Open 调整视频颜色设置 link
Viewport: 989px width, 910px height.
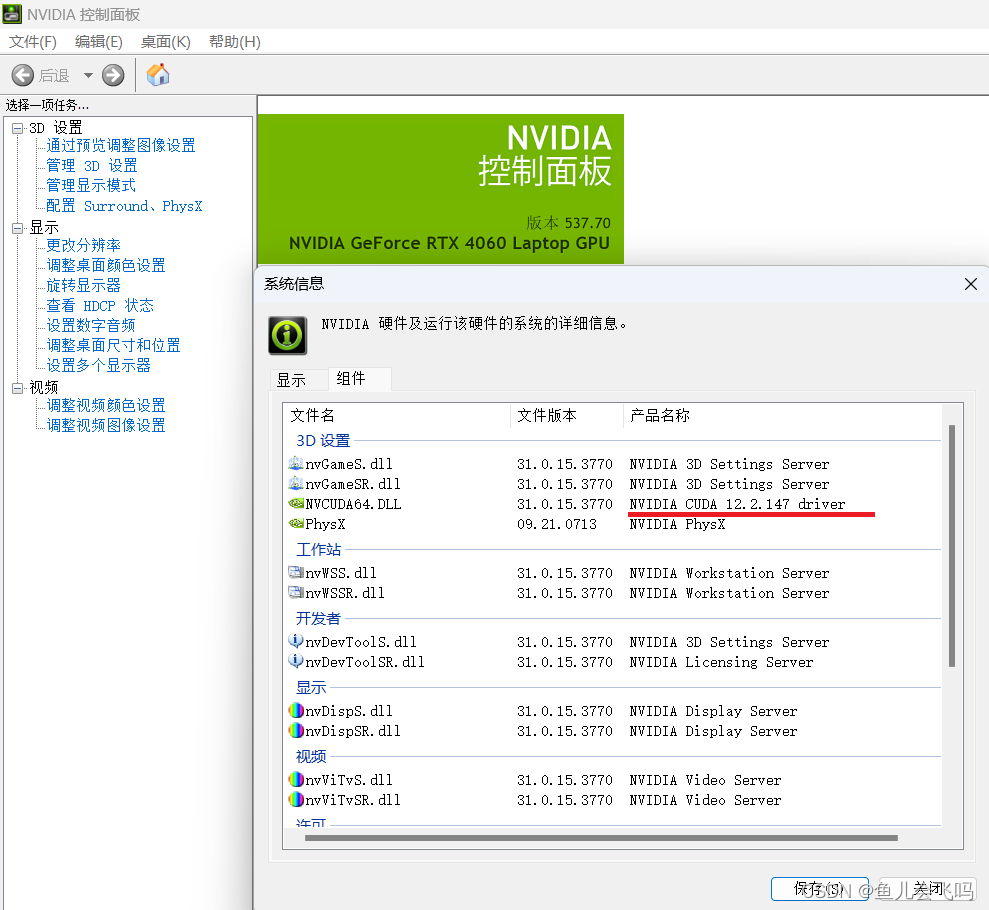click(105, 405)
